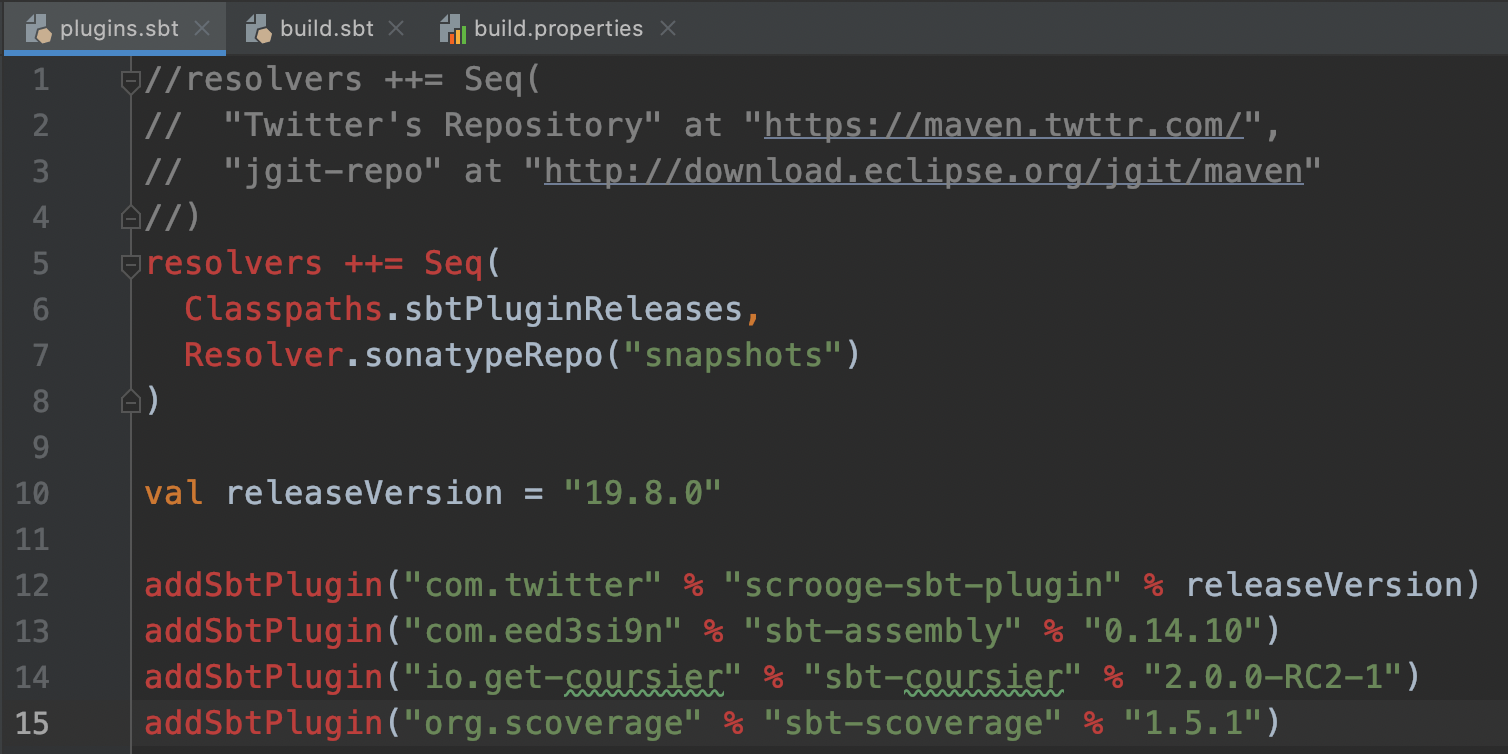
Task: Click the build.sbt file icon
Action: [259, 28]
